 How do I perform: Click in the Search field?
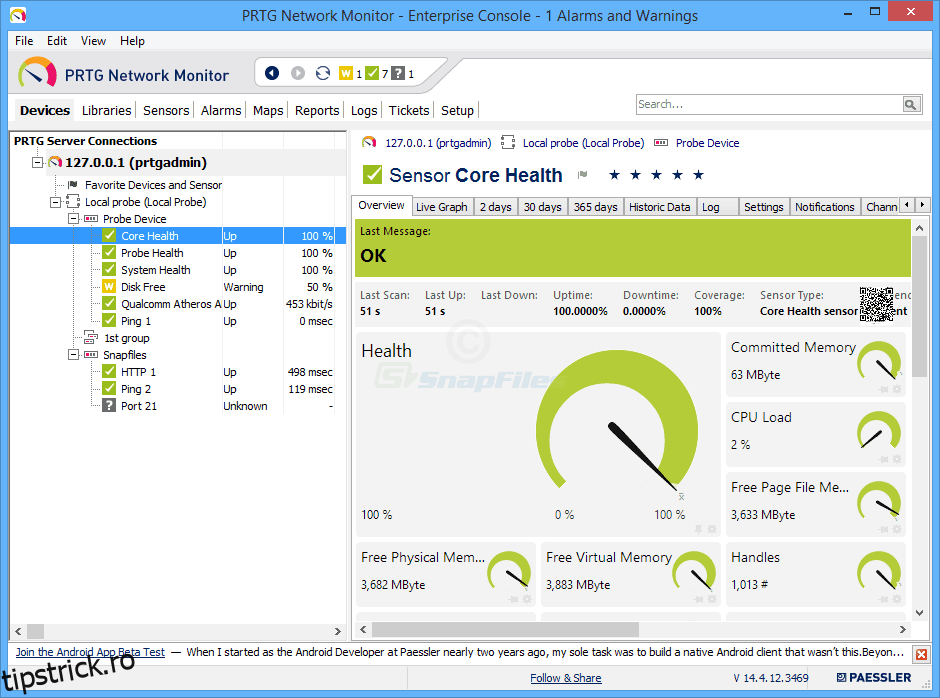[770, 104]
